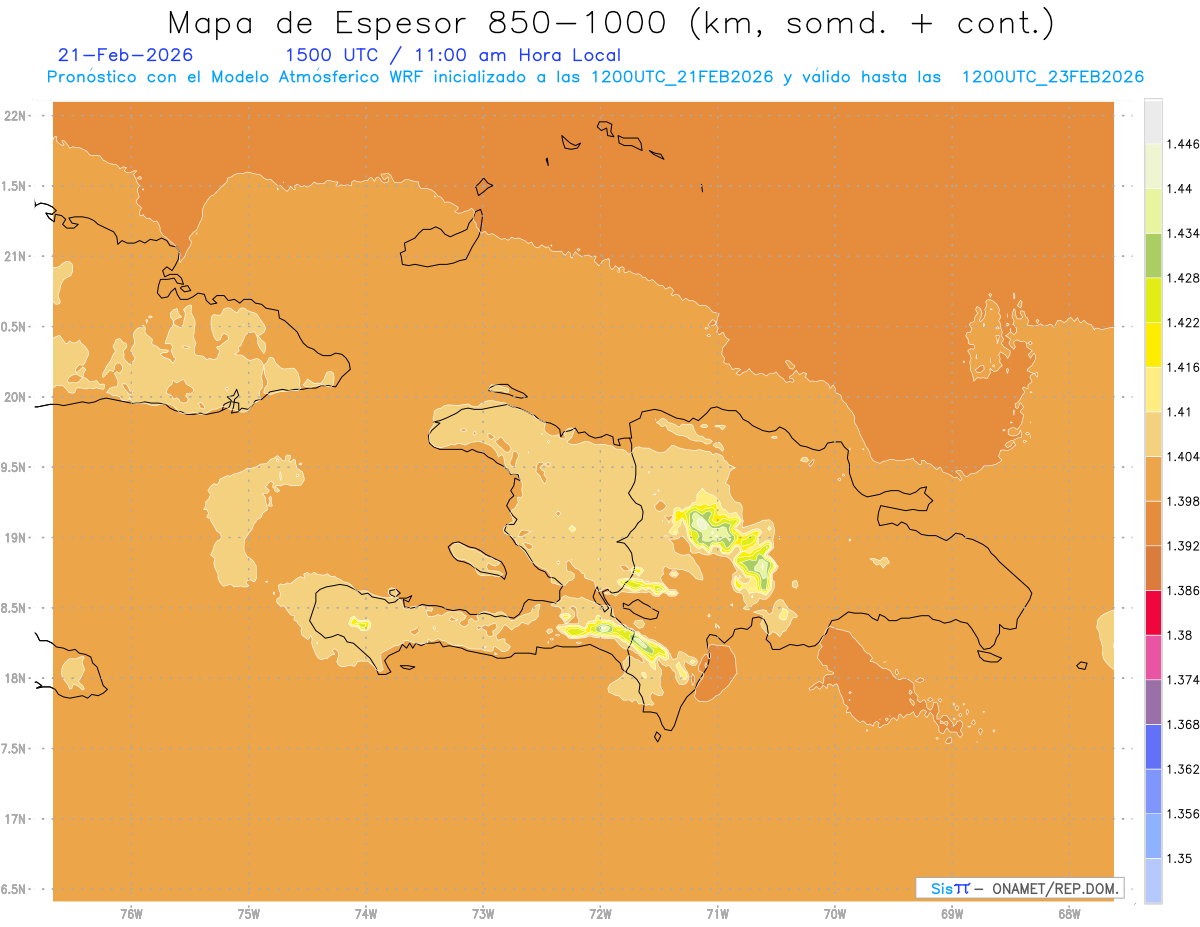Click the 22N latitude label
This screenshot has width=1200, height=927.
coord(16,115)
